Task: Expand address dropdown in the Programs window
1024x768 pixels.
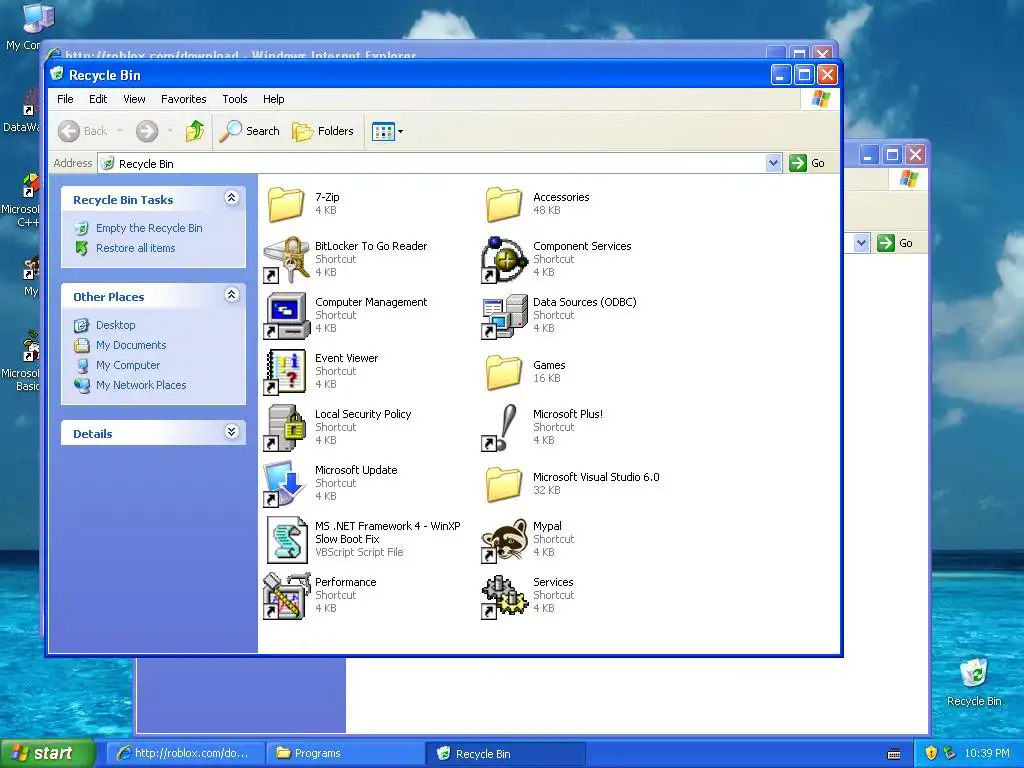Action: click(861, 244)
